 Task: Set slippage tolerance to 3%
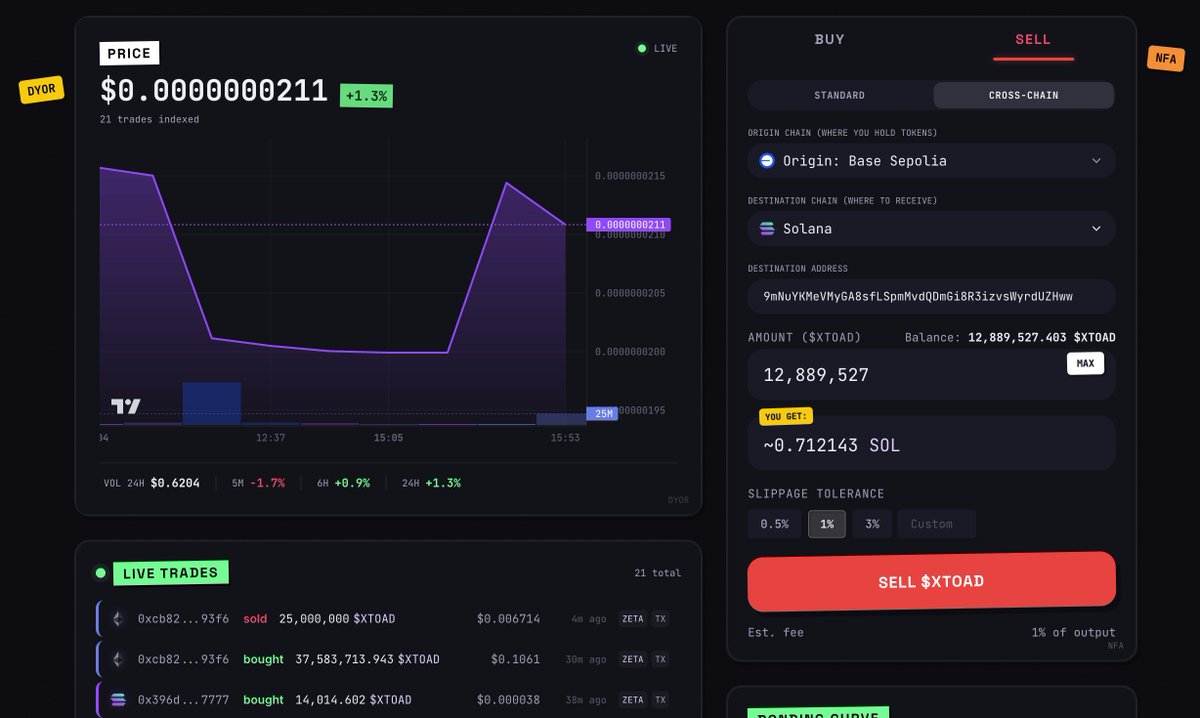point(872,524)
